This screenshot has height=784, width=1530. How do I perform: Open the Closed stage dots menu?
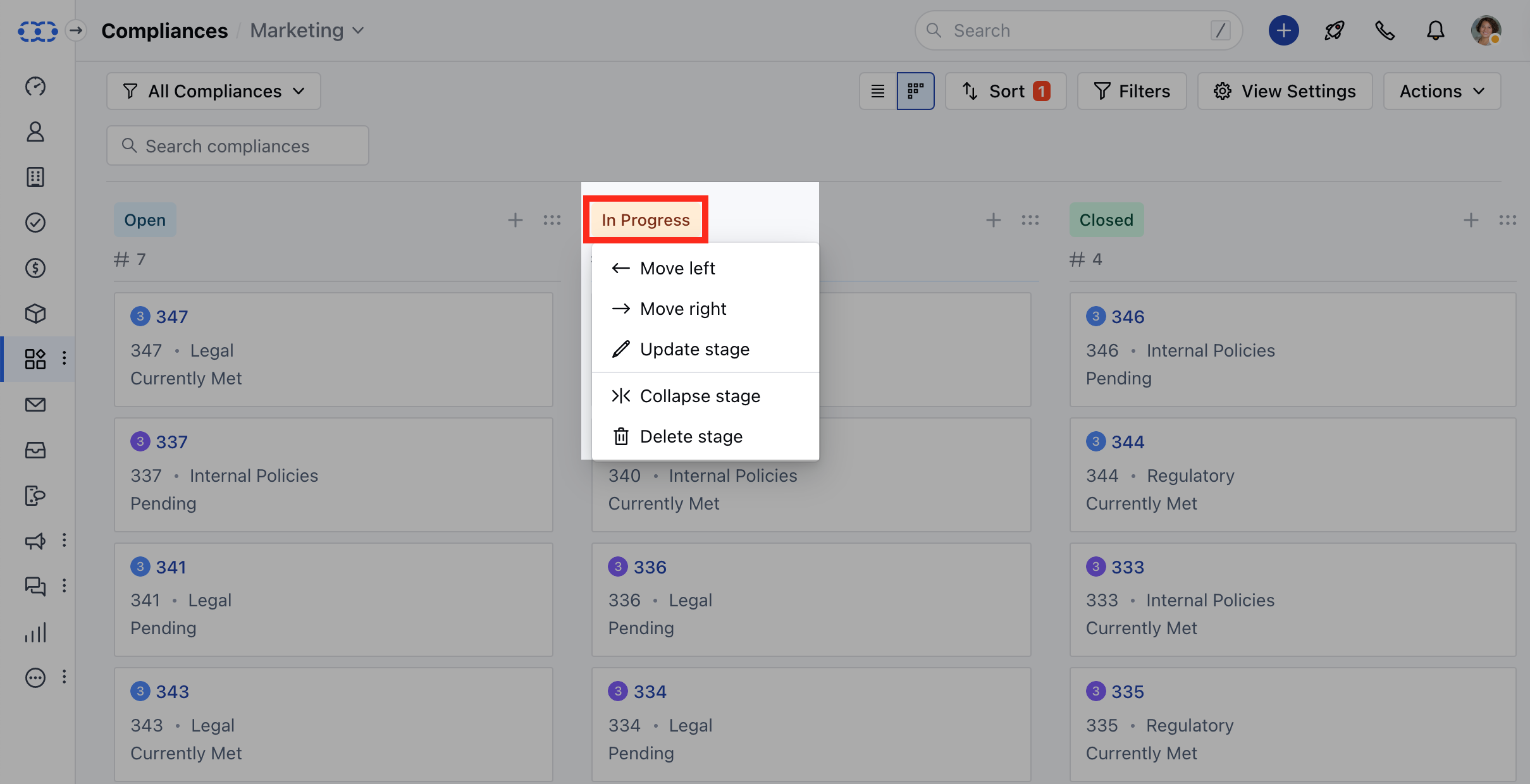tap(1508, 220)
